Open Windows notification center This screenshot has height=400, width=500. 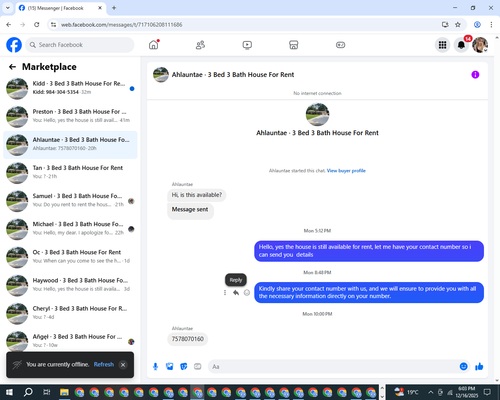487,392
